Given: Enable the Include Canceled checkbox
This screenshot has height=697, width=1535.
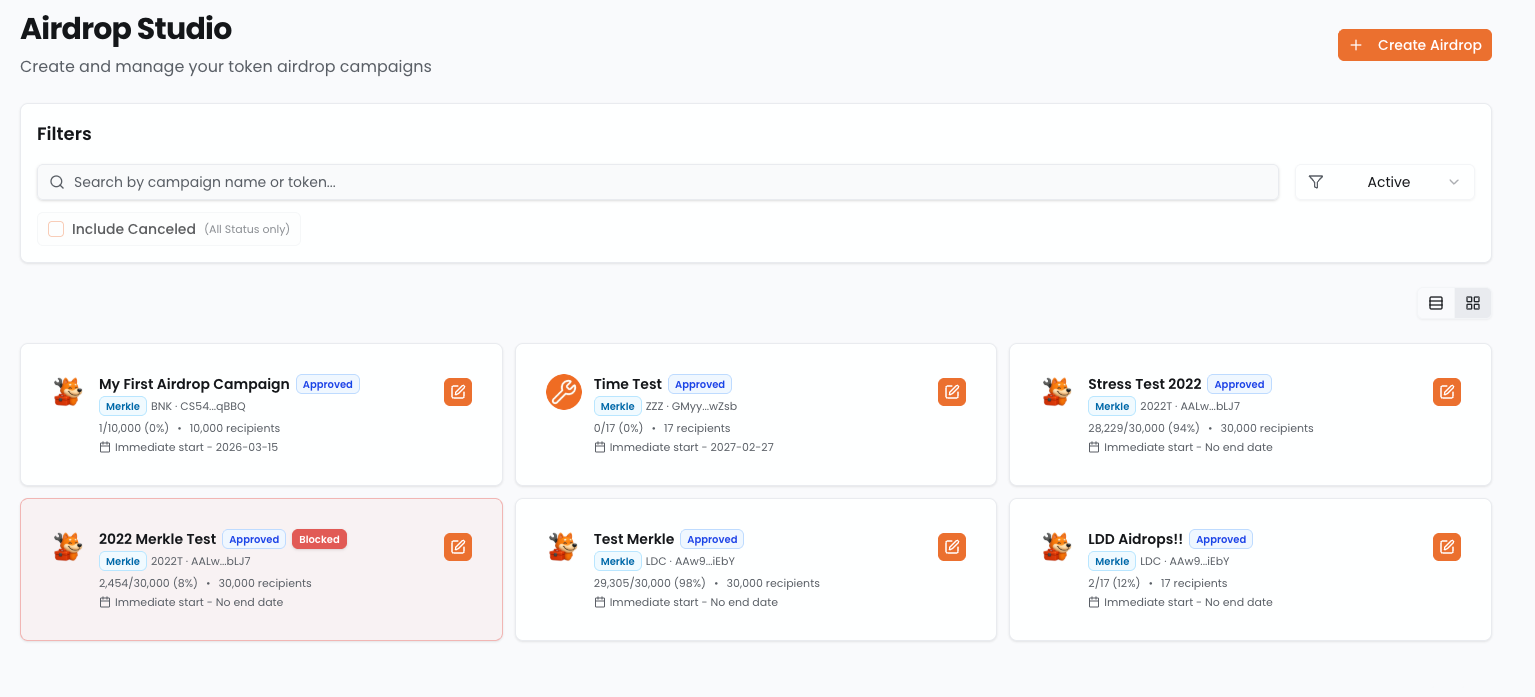Looking at the screenshot, I should click(57, 229).
